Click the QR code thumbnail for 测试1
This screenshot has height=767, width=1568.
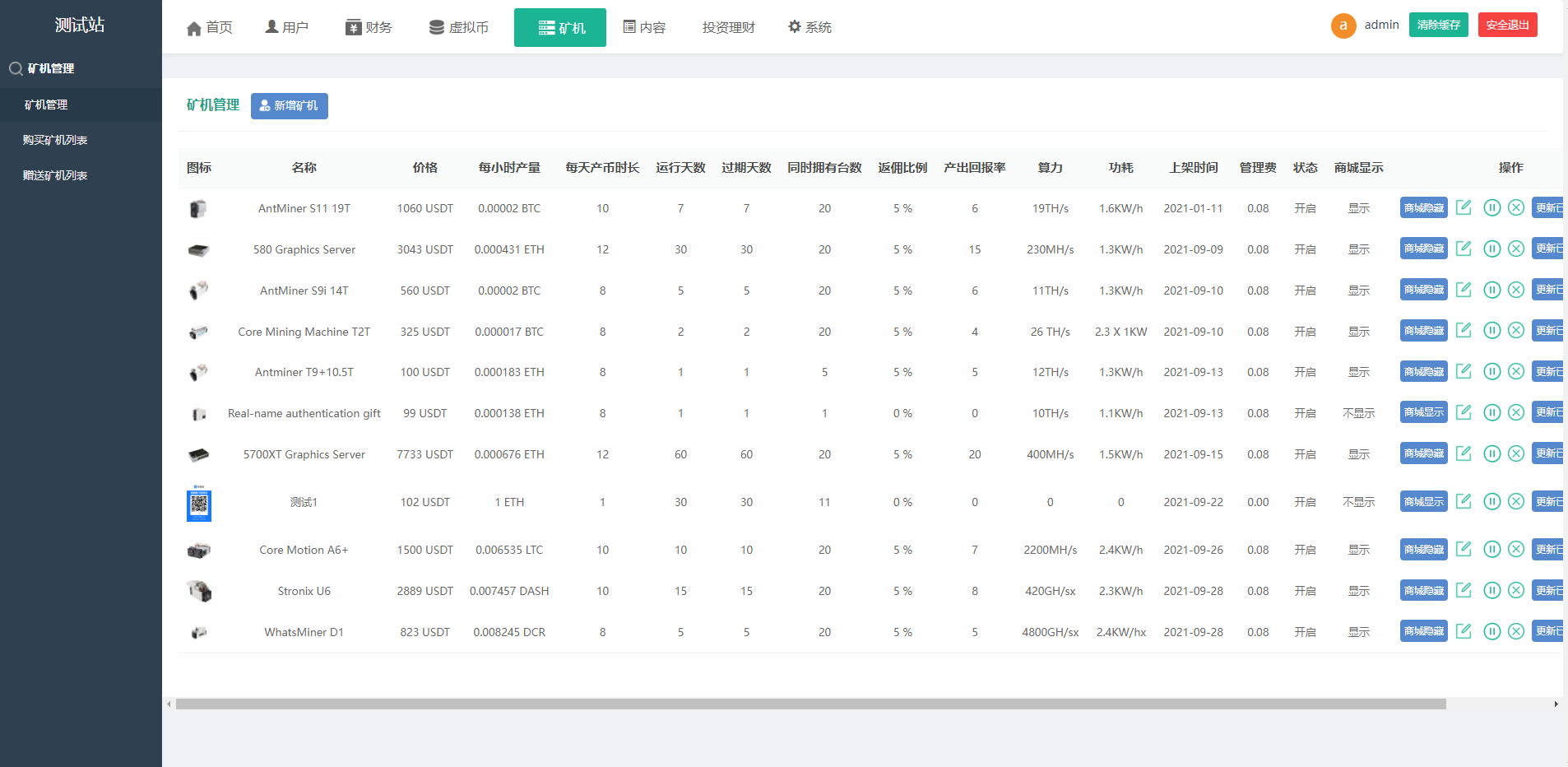coord(198,504)
